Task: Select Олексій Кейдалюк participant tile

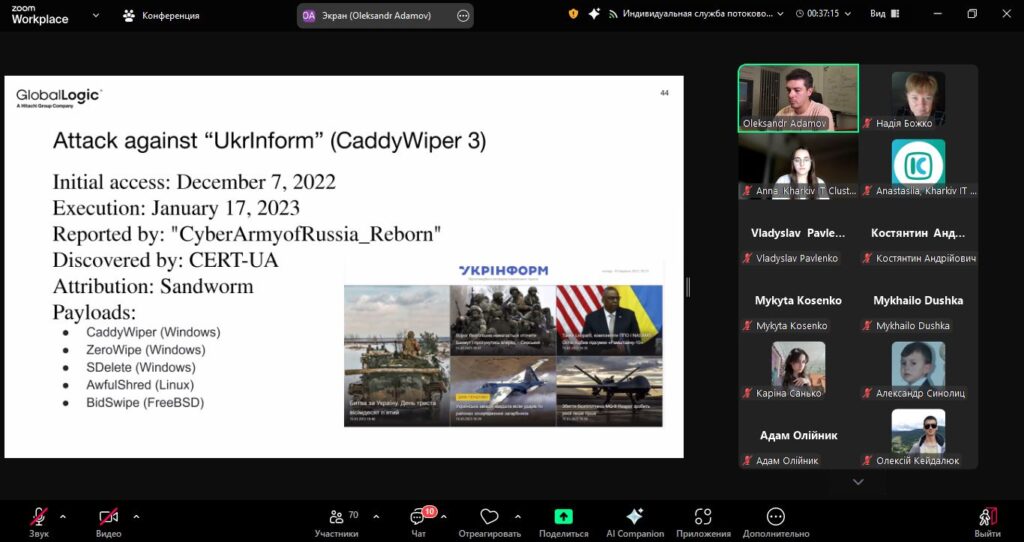Action: 918,436
